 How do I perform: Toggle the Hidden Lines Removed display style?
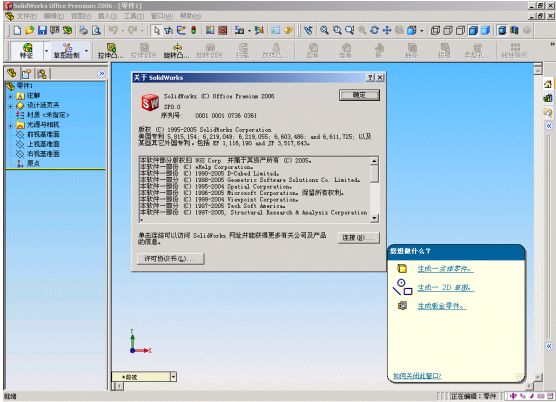(x=461, y=30)
